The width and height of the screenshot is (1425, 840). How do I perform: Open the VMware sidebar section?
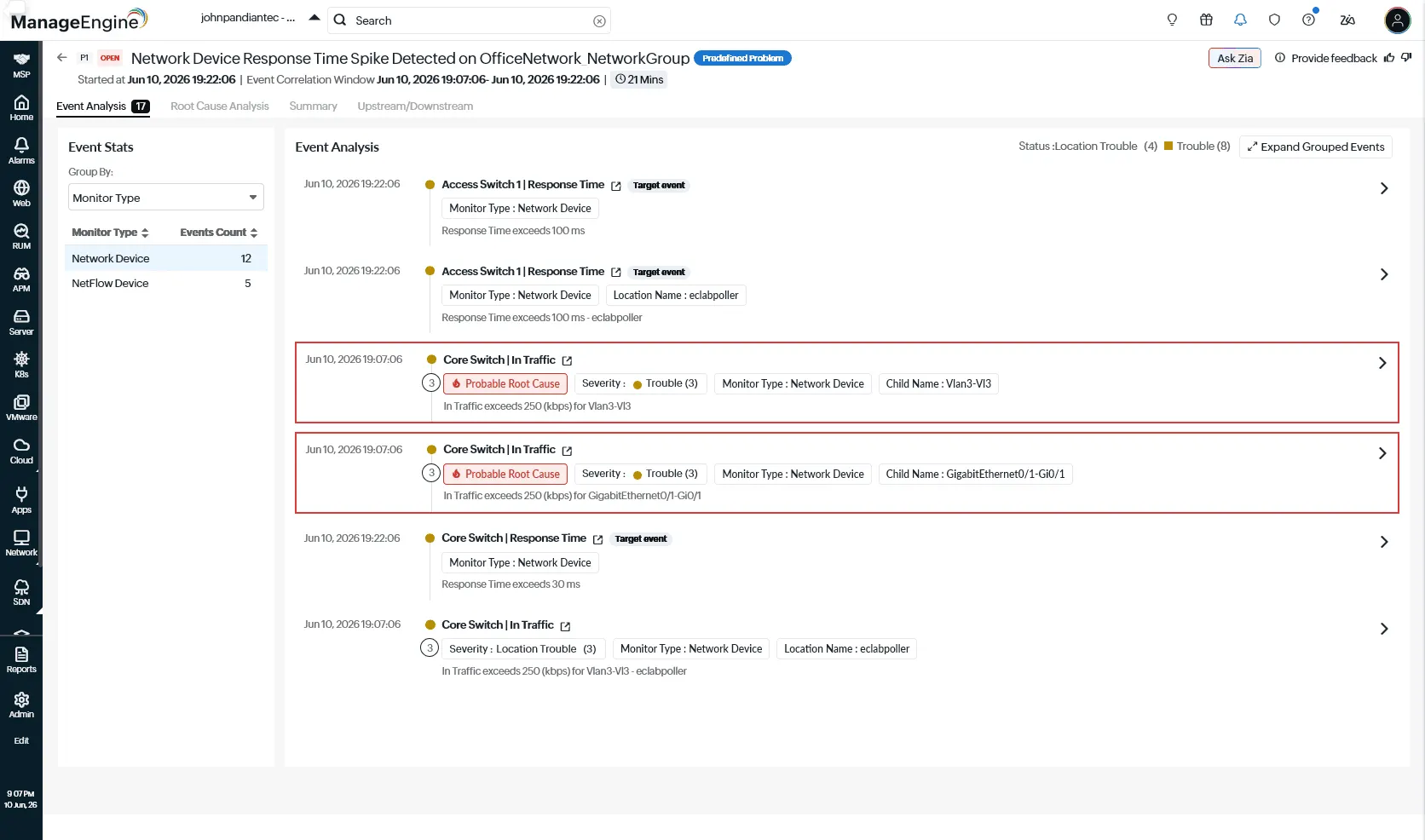click(x=21, y=408)
